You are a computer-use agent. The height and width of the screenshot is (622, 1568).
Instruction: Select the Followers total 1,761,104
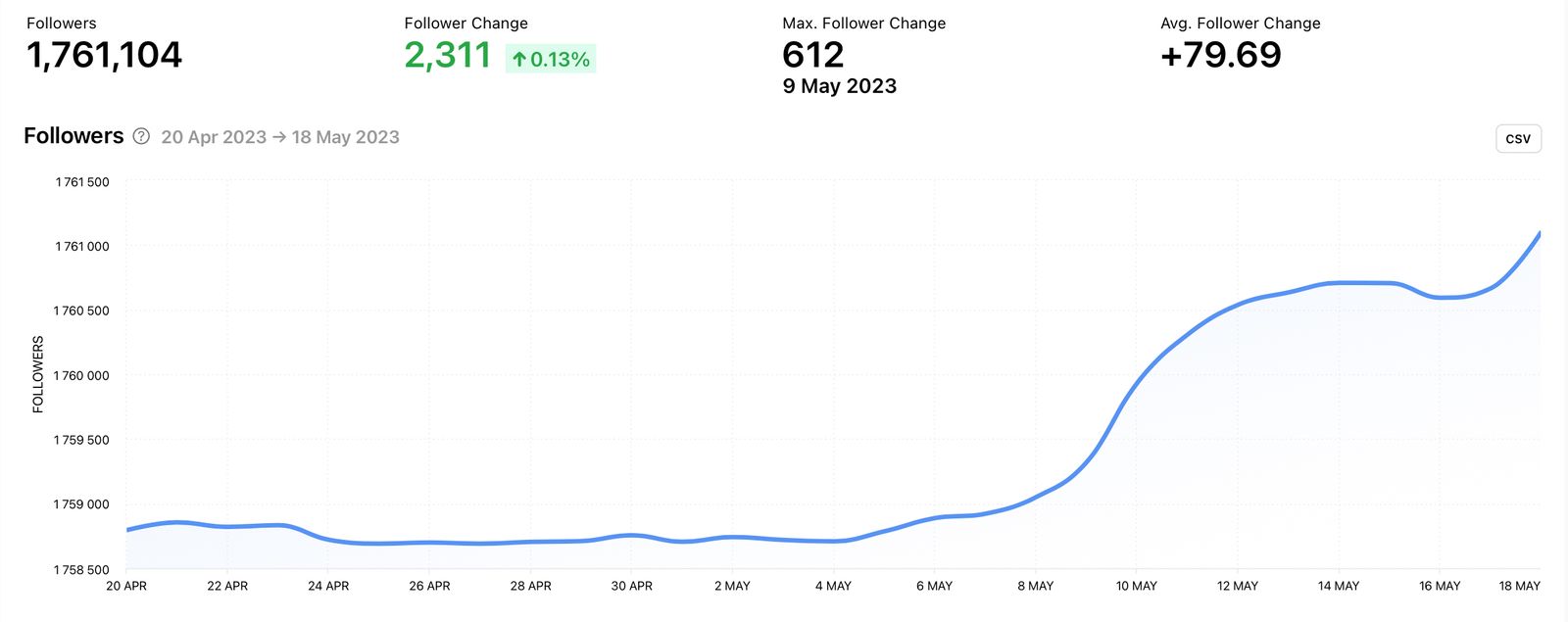click(104, 56)
